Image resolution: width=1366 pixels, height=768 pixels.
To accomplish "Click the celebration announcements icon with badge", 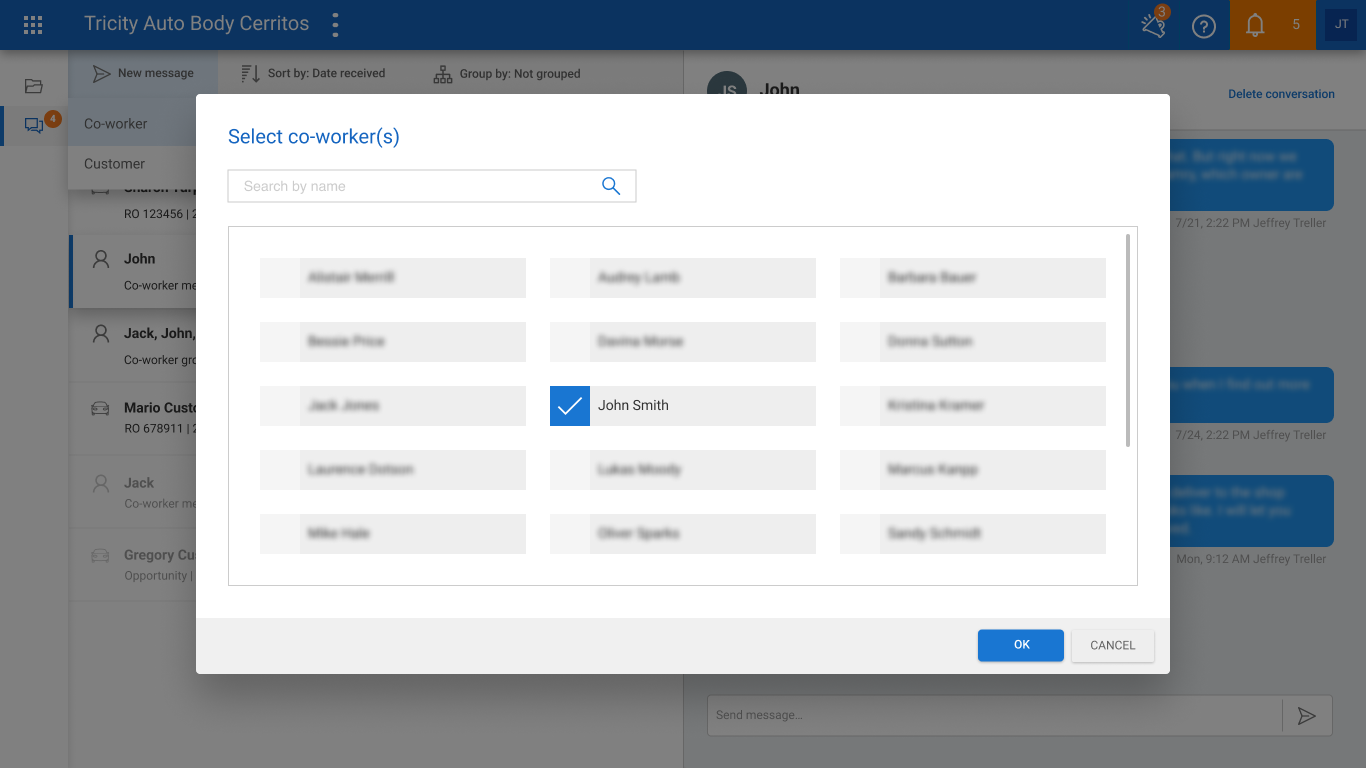I will coord(1154,25).
